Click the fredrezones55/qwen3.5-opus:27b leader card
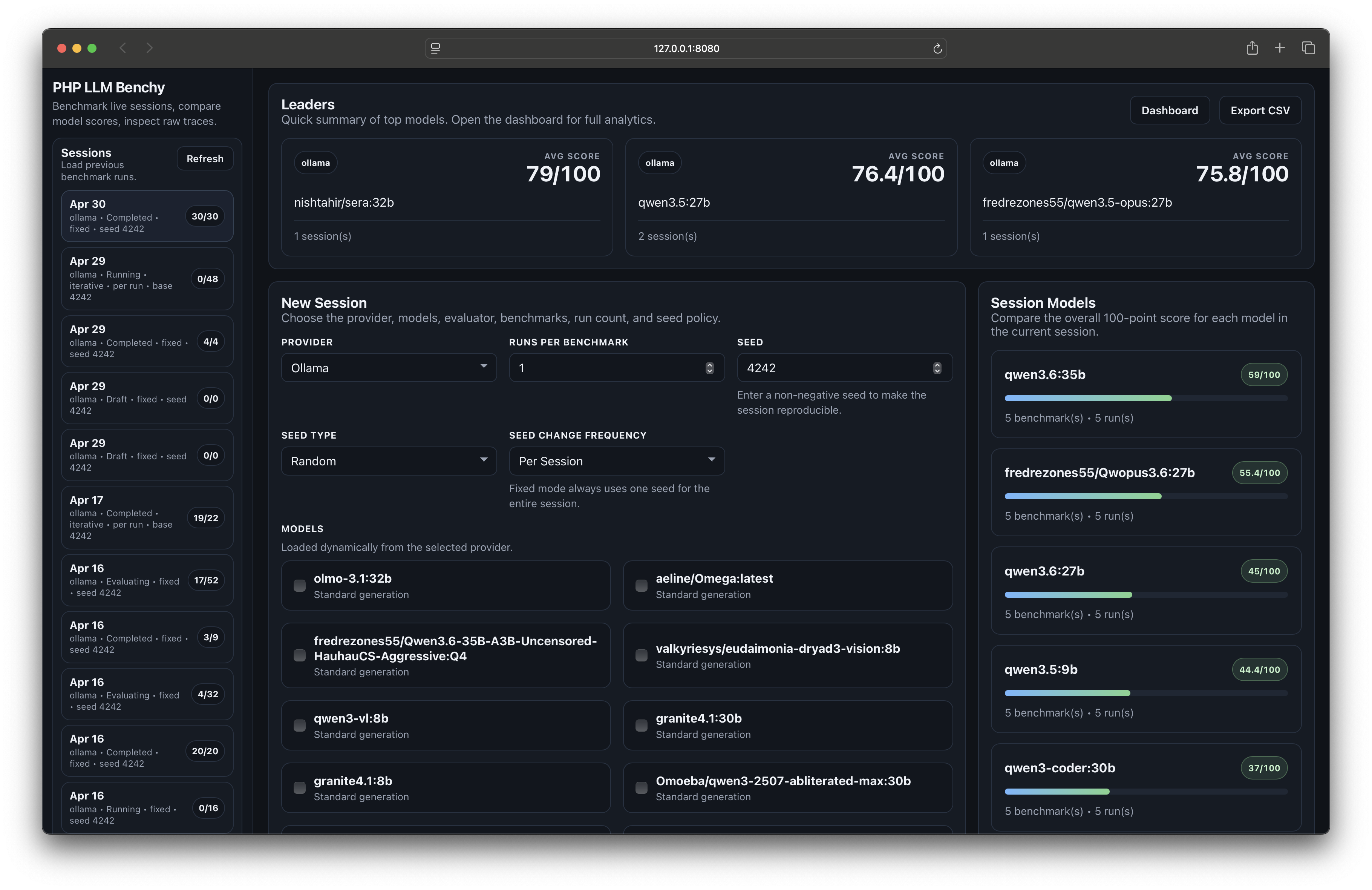The height and width of the screenshot is (890, 1372). (1135, 197)
